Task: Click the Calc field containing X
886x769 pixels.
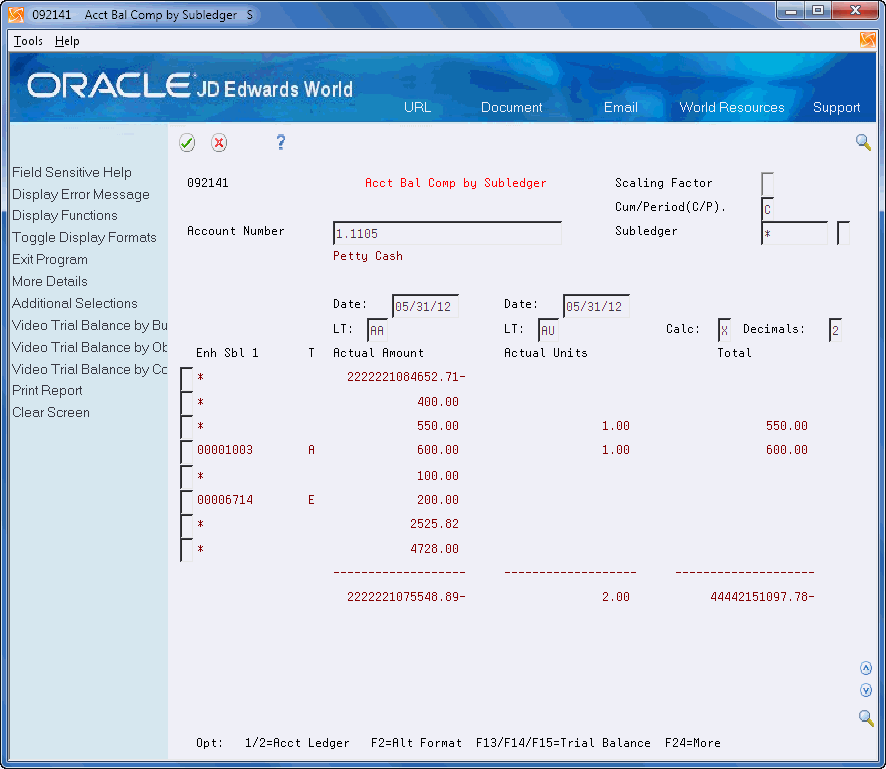Action: click(x=724, y=331)
